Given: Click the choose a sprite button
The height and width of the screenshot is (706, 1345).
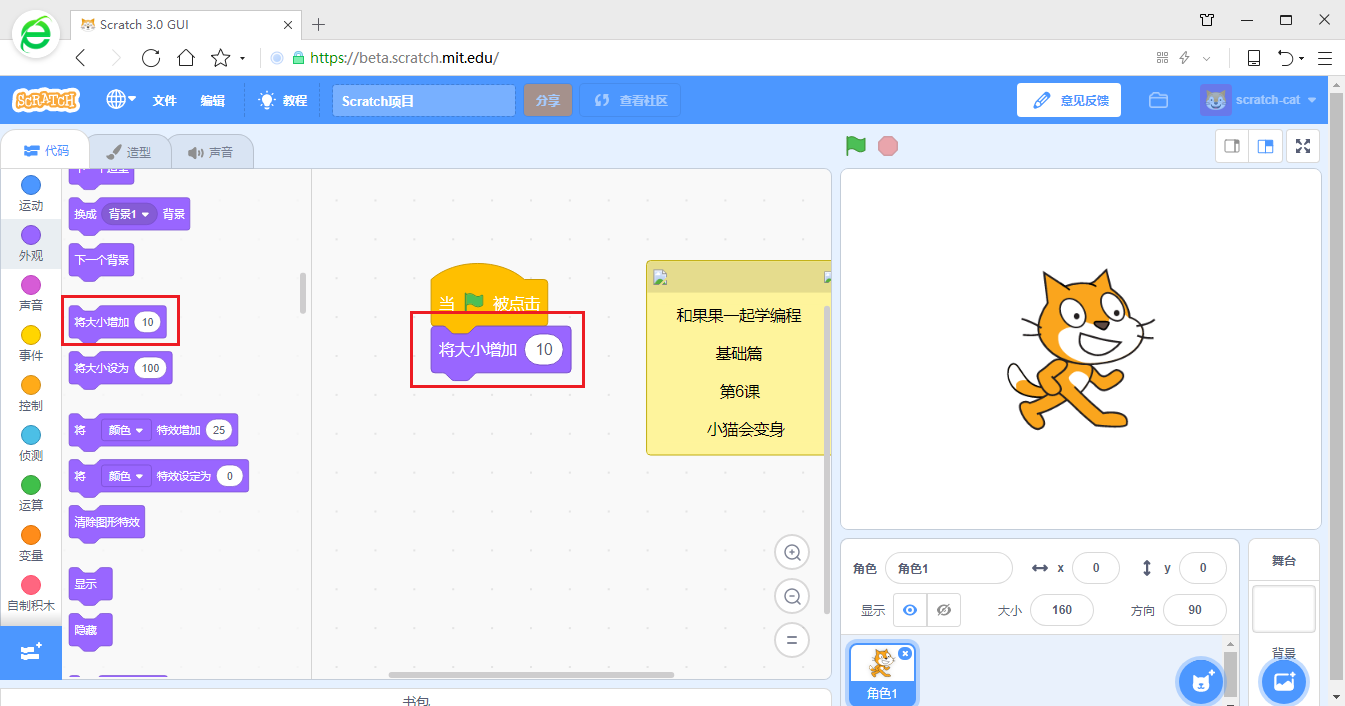Looking at the screenshot, I should (x=1201, y=683).
